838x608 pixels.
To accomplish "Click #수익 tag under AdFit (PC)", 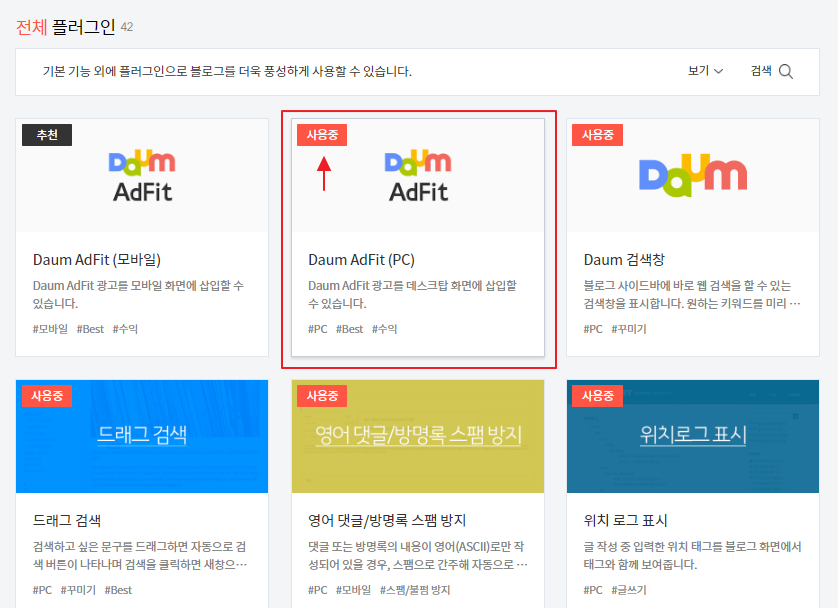I will (384, 329).
